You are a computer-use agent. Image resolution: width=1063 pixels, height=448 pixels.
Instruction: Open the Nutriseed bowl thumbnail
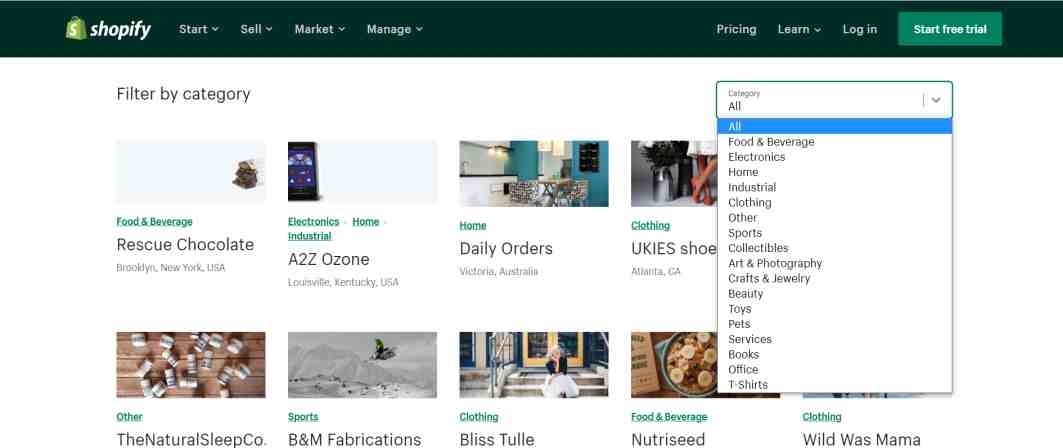pyautogui.click(x=674, y=365)
